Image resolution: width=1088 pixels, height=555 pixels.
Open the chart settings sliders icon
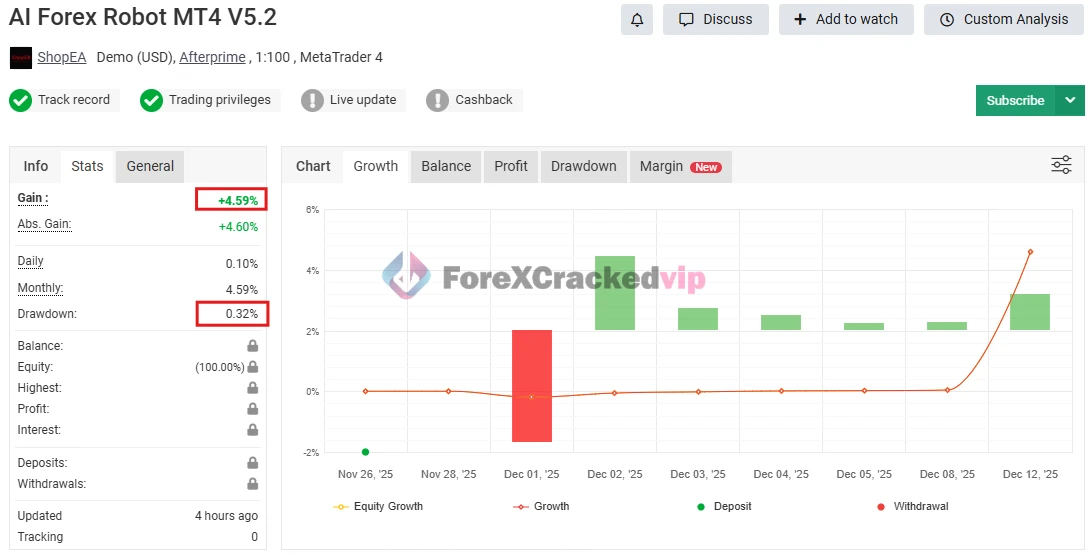point(1061,165)
